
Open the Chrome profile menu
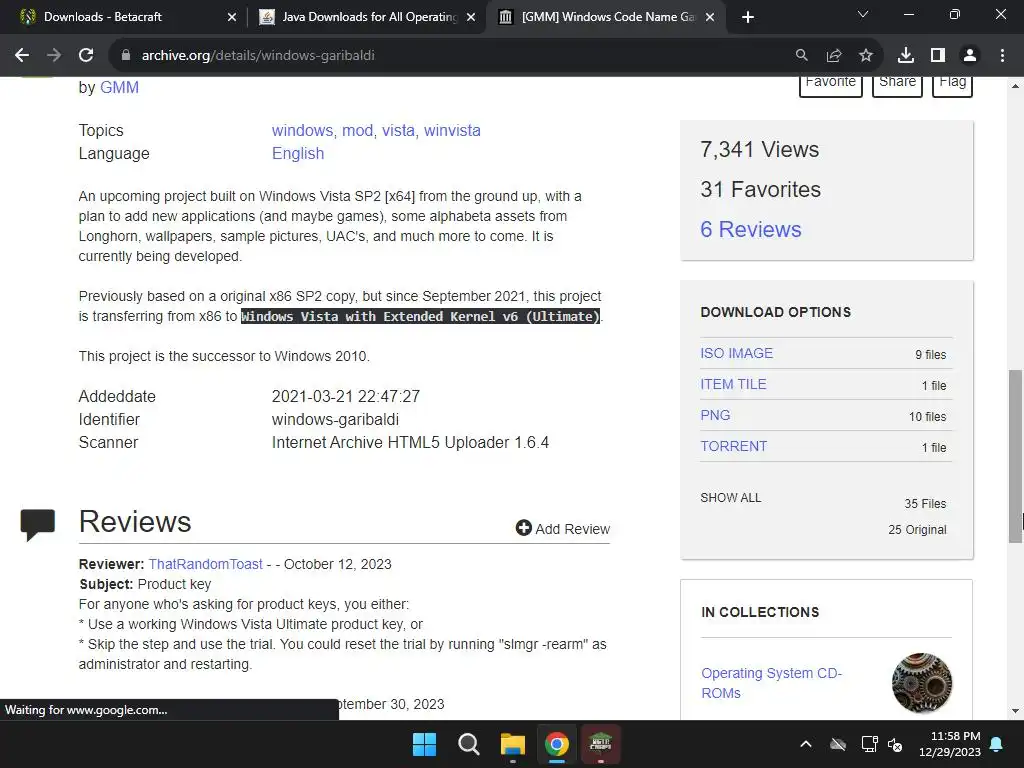coord(970,56)
